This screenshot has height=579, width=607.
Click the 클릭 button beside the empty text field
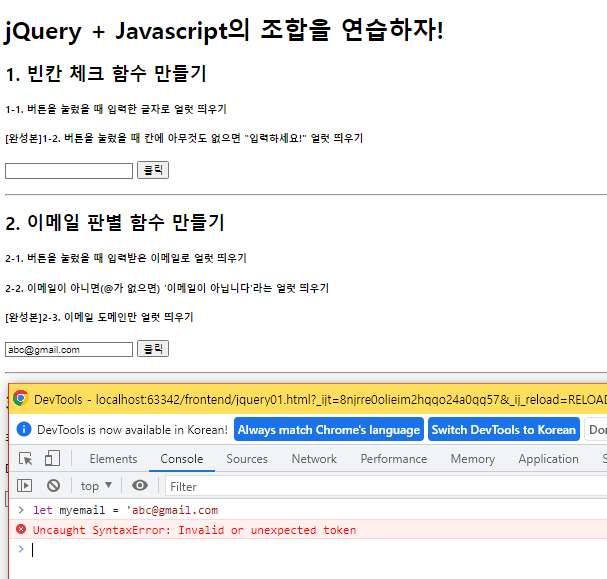(x=153, y=170)
